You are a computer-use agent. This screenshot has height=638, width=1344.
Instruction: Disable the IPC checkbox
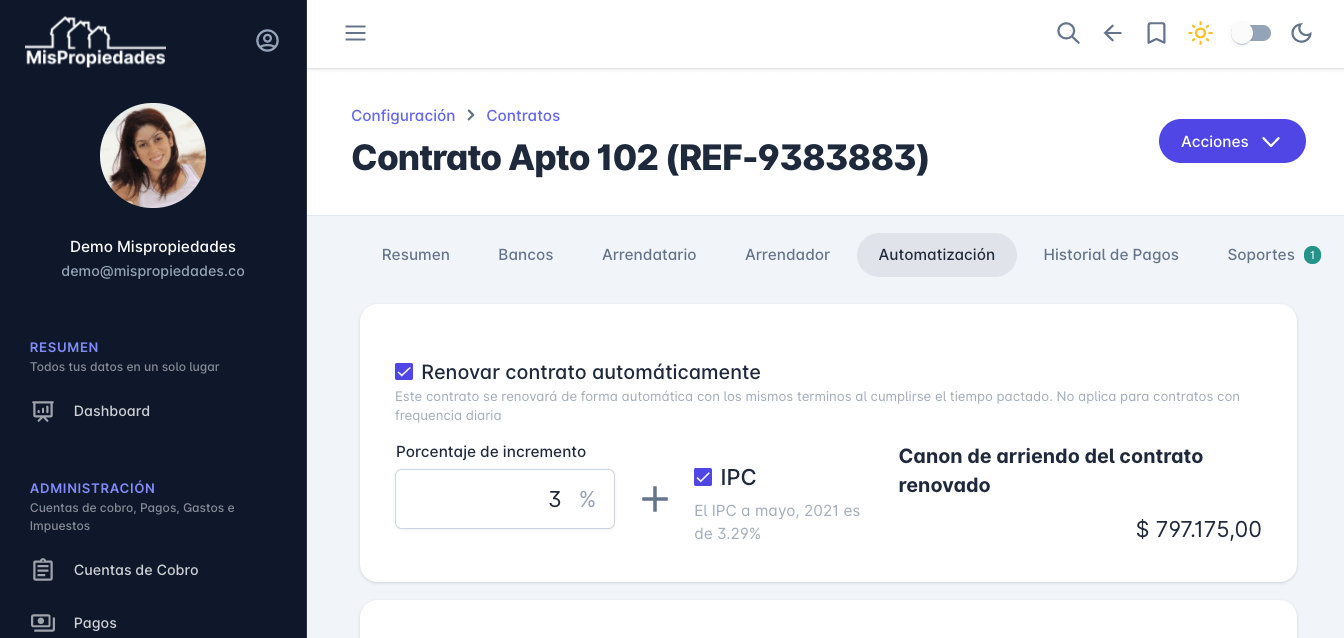pyautogui.click(x=703, y=477)
